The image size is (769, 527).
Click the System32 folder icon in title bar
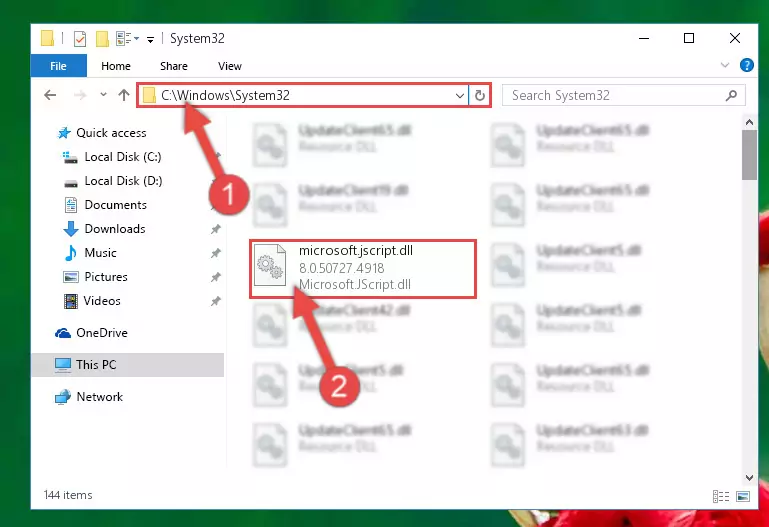click(48, 38)
